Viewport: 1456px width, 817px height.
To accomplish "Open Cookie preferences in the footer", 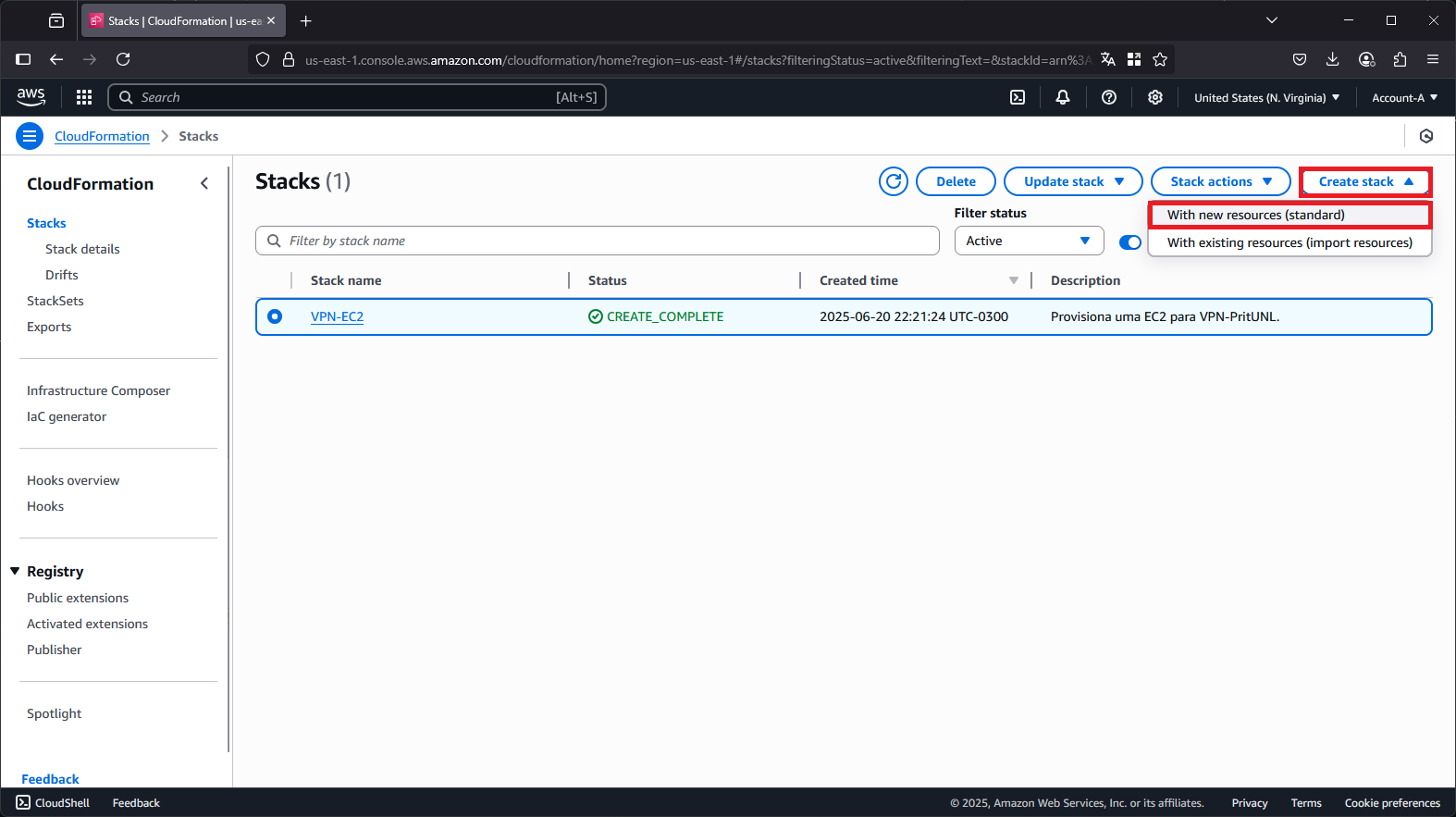I will tap(1392, 802).
